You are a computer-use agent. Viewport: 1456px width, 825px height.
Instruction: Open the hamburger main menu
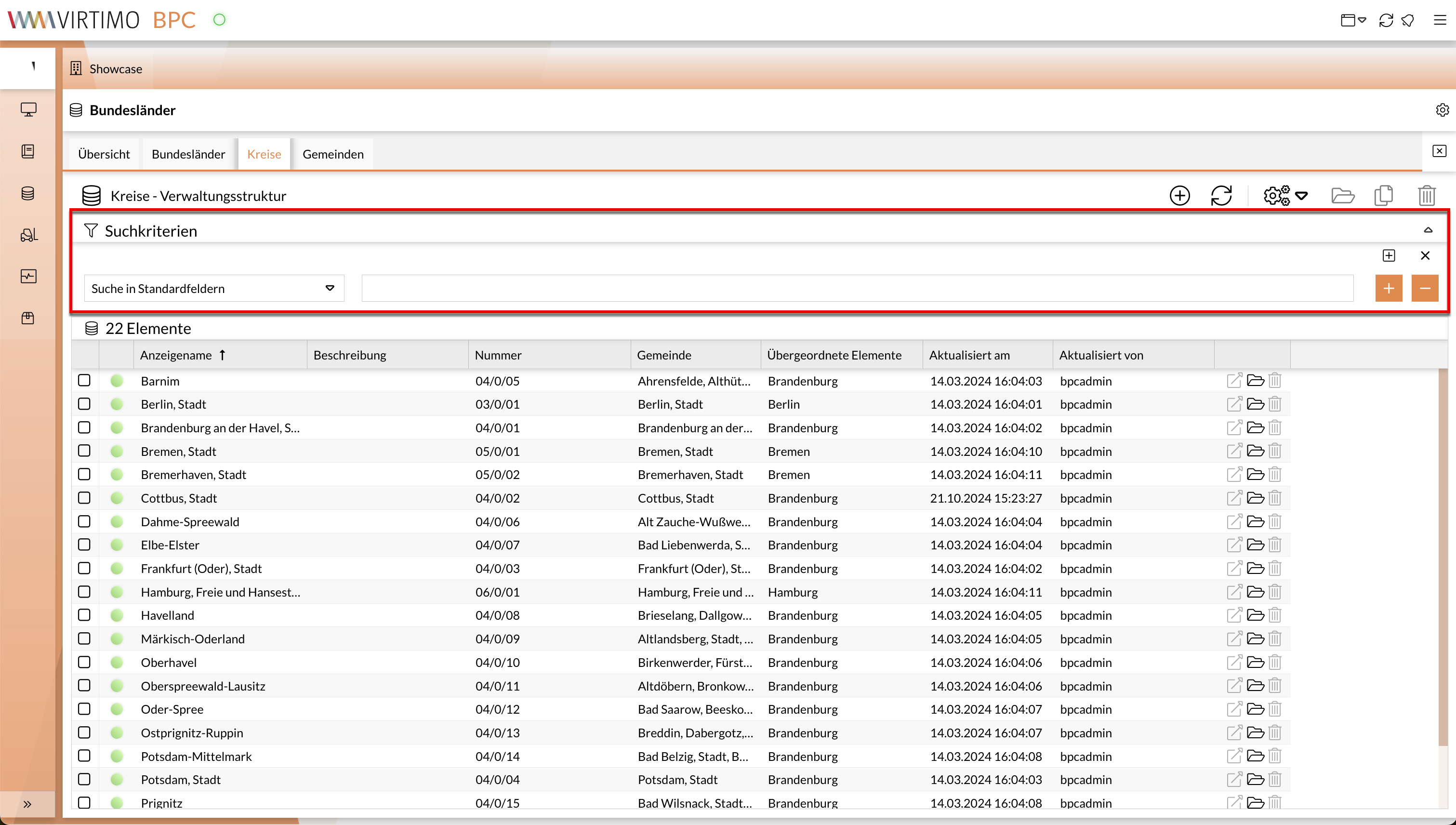pos(1440,20)
